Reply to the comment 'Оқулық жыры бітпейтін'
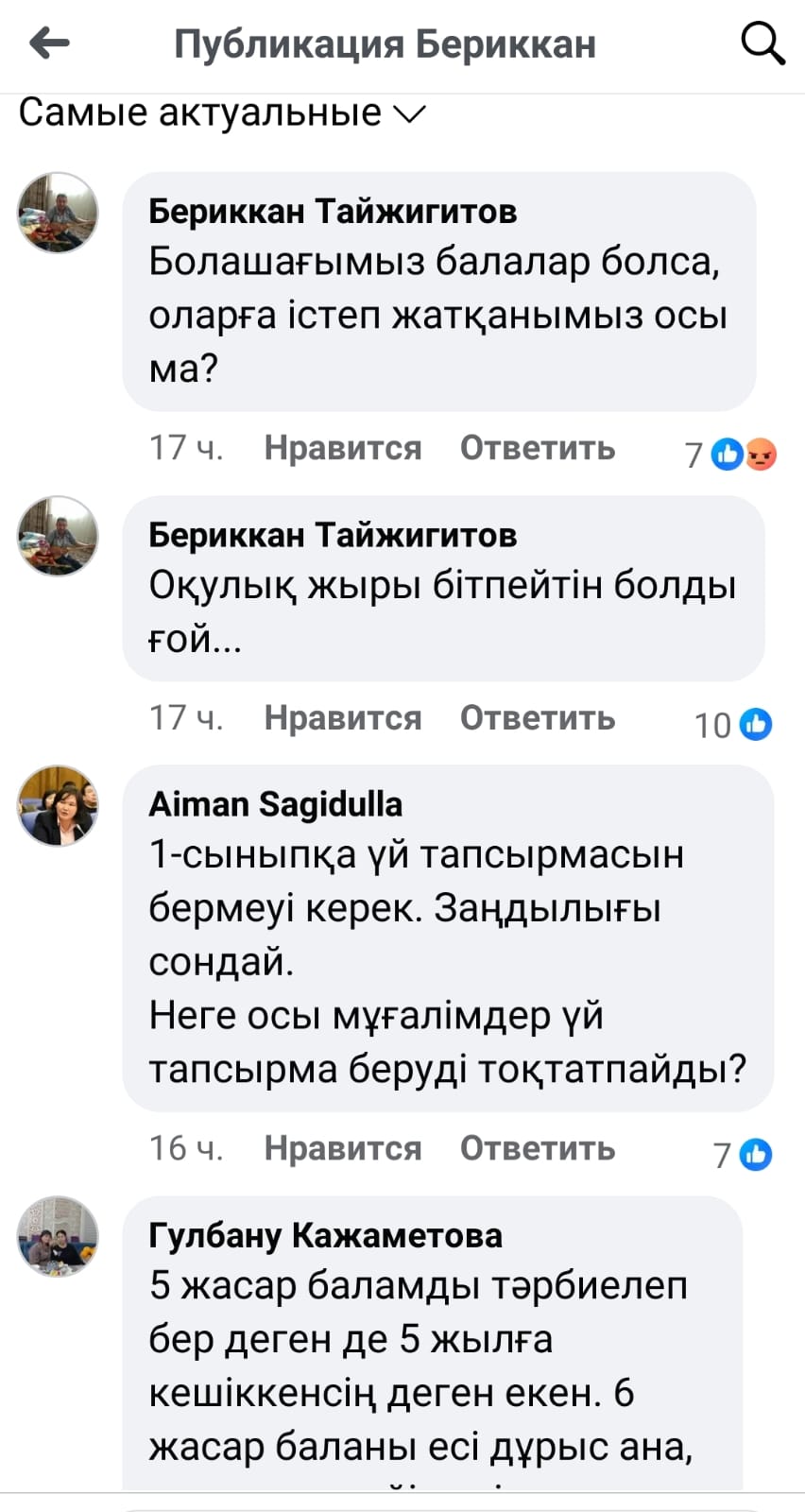The width and height of the screenshot is (805, 1512). tap(537, 718)
